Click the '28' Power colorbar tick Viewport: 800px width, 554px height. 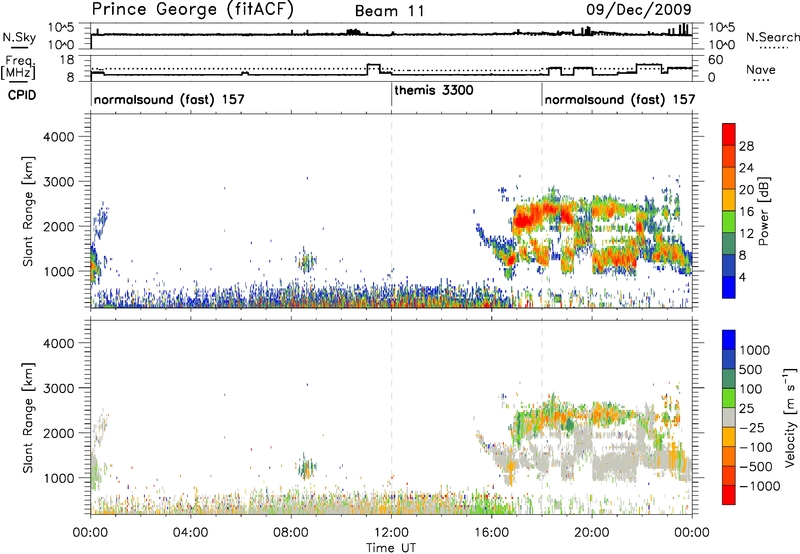(746, 146)
